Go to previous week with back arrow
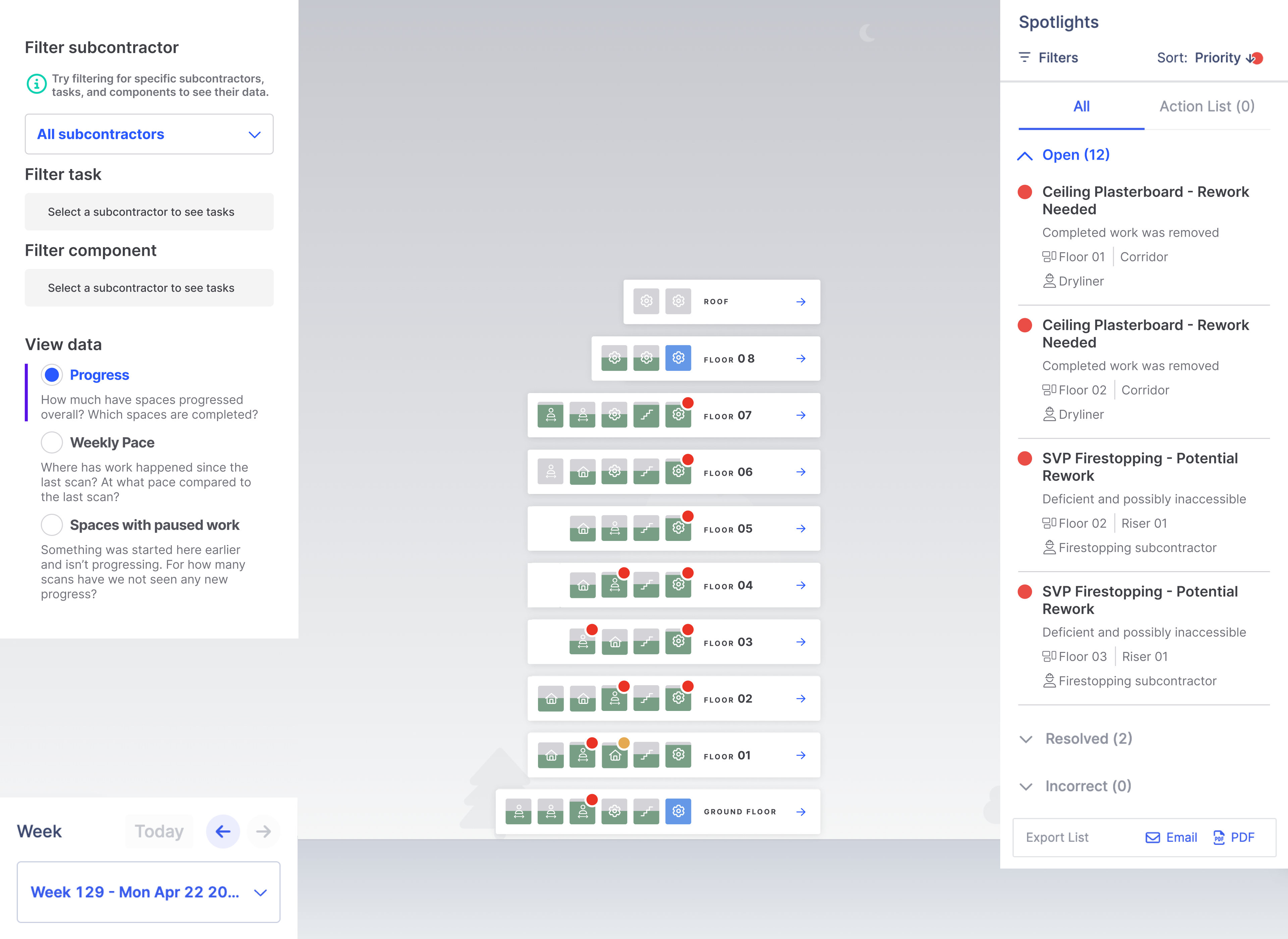 pyautogui.click(x=223, y=832)
